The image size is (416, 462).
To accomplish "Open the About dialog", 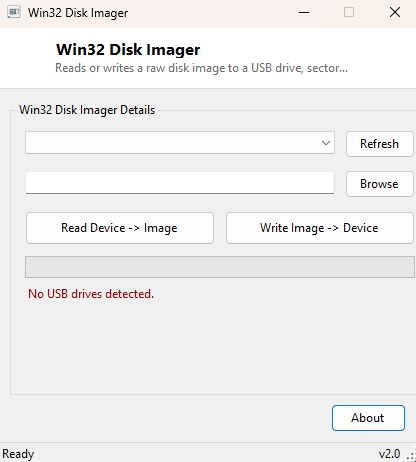I will (368, 418).
